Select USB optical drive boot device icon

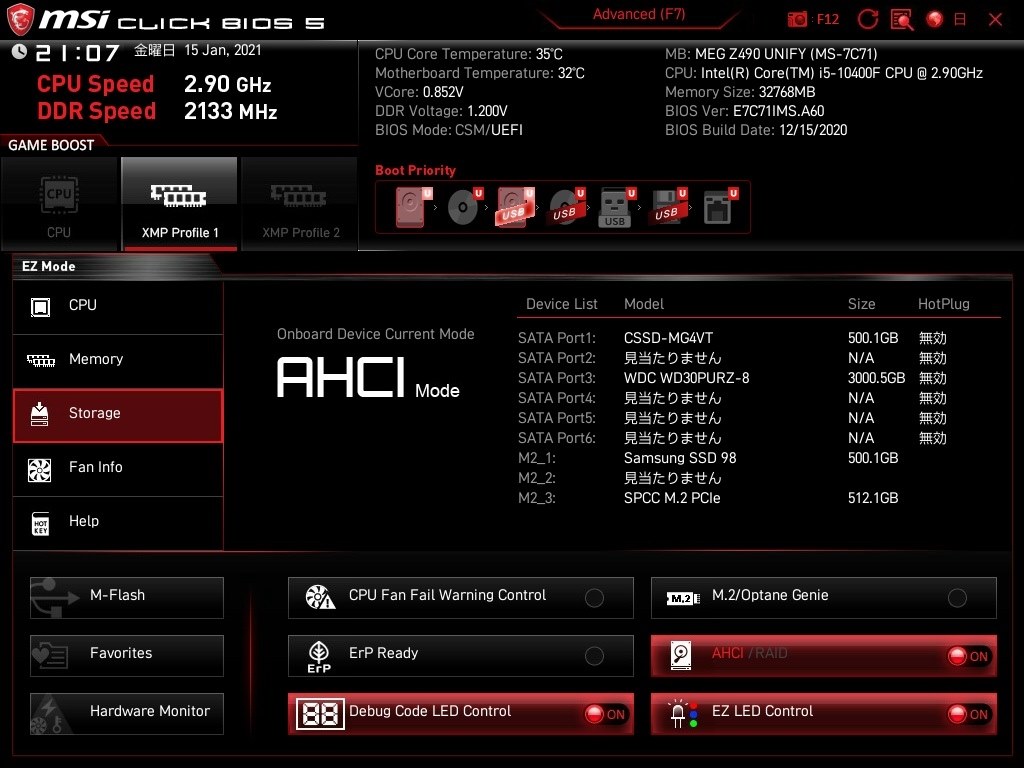click(x=566, y=208)
